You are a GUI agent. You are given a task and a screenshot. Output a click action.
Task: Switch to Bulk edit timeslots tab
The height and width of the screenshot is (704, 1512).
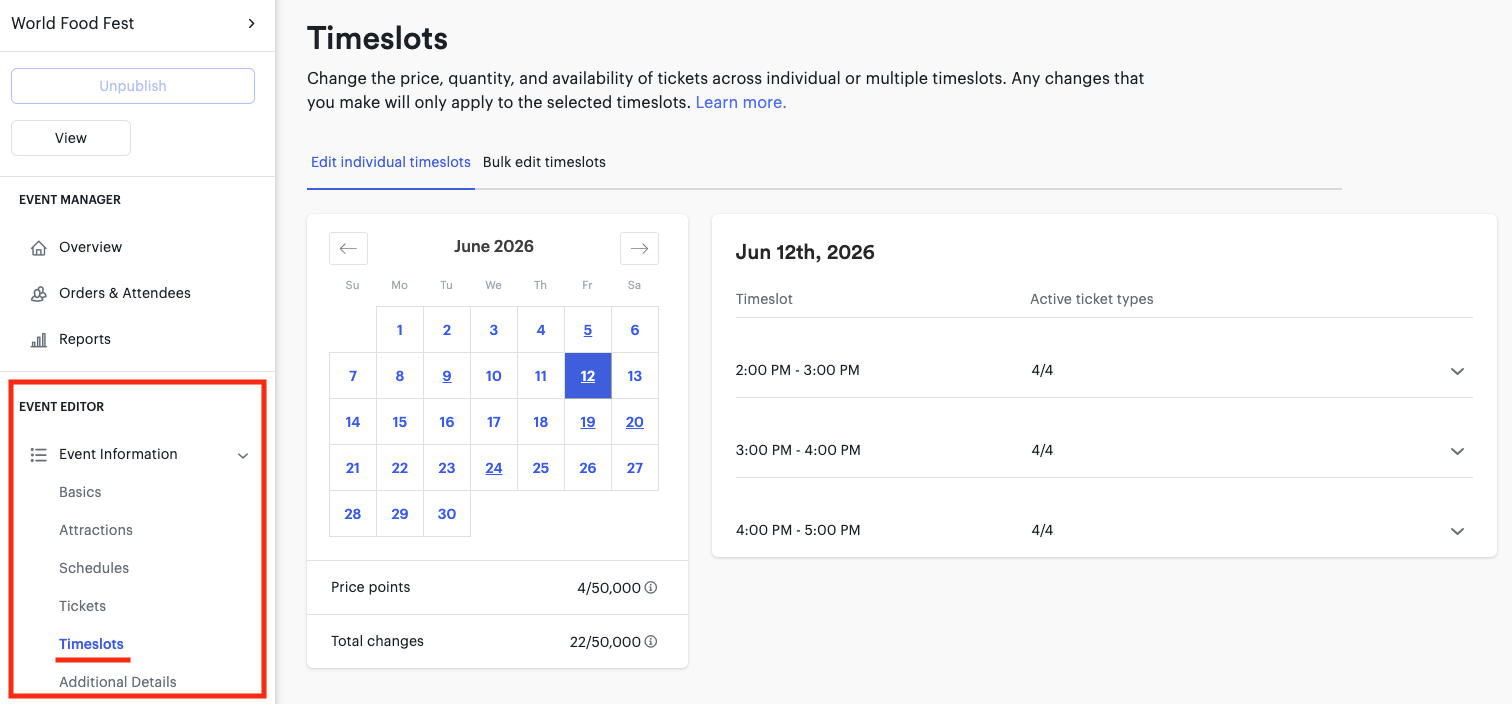point(544,162)
